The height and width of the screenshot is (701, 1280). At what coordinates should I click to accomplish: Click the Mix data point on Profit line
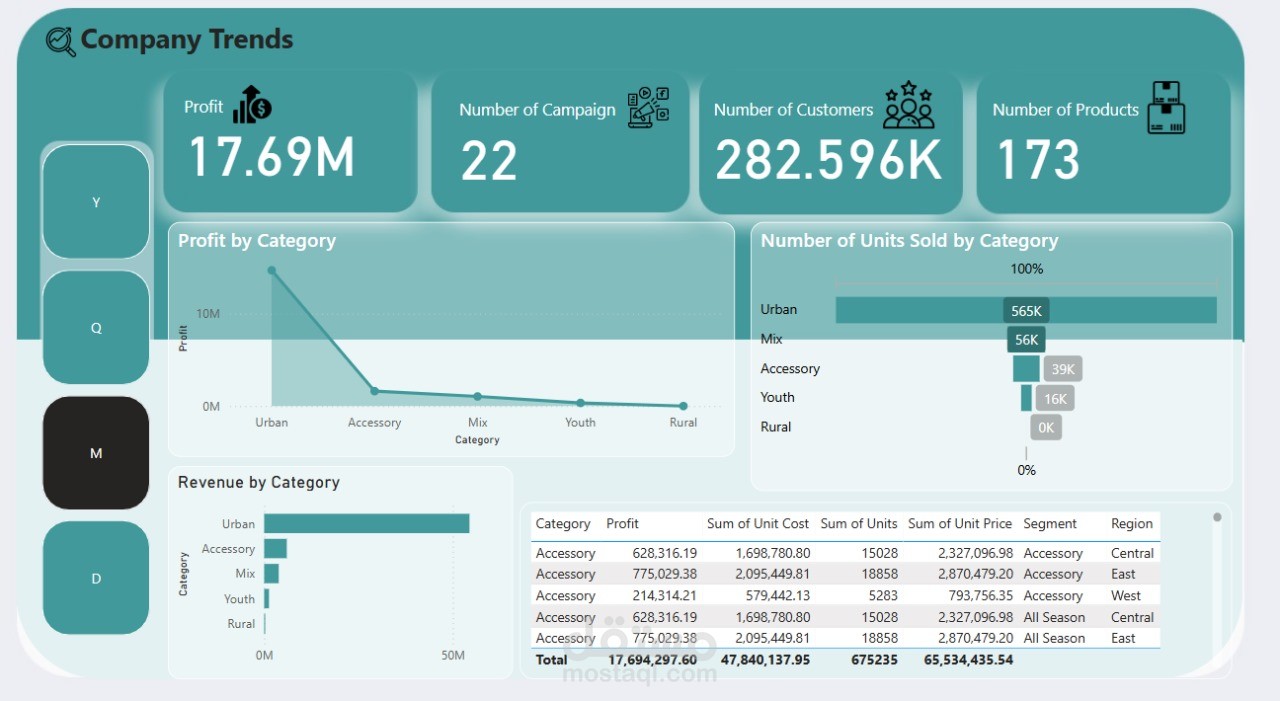[x=477, y=397]
